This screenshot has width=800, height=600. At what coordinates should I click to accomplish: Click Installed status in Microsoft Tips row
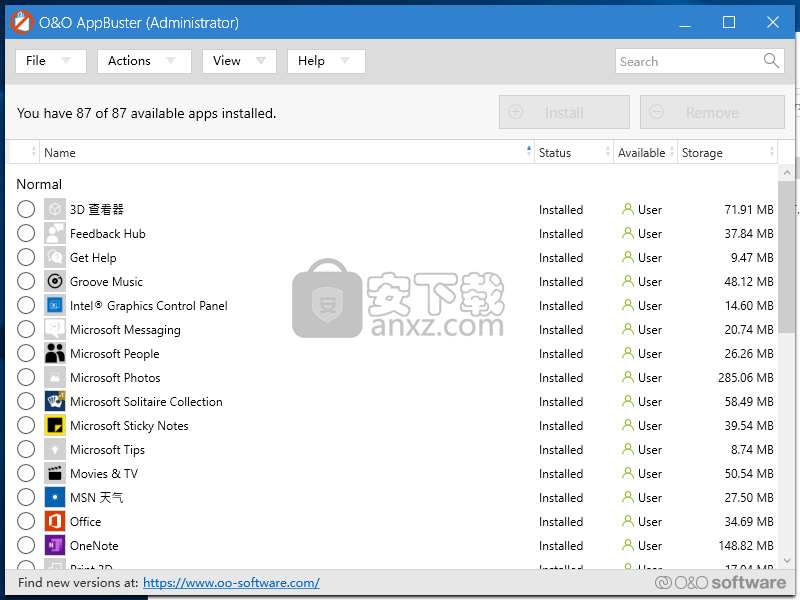[561, 449]
